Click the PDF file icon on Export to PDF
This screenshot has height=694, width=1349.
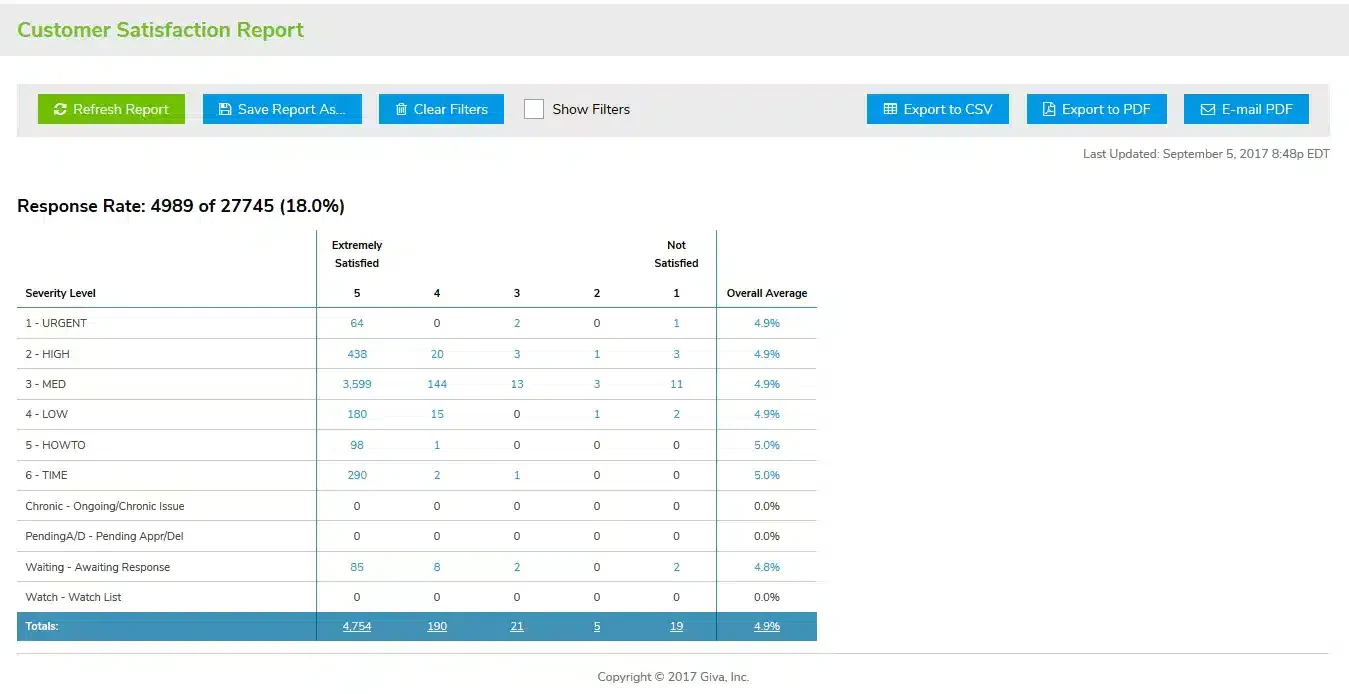1049,109
